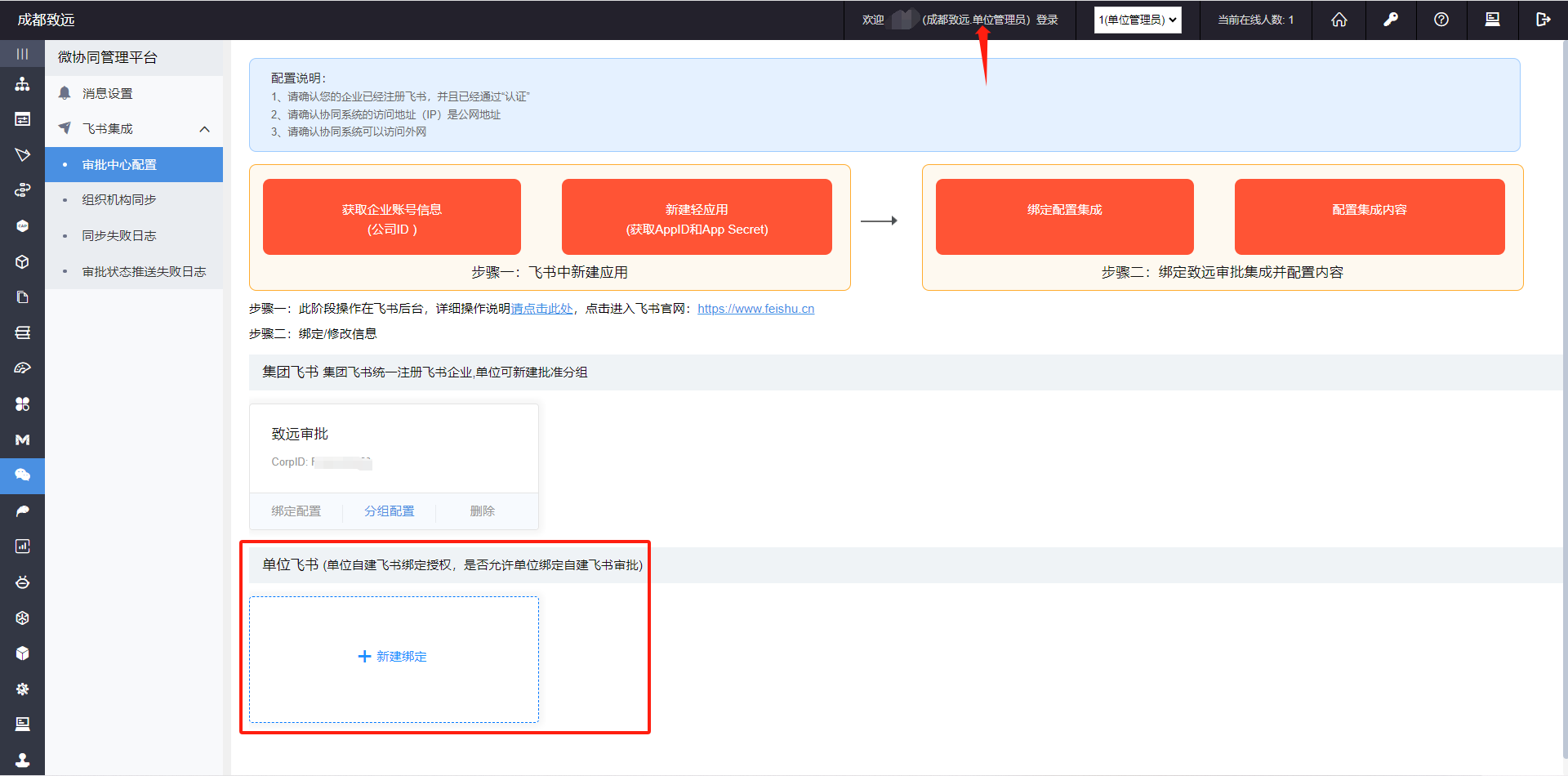Select the monitor icon in the top bar
The width and height of the screenshot is (1568, 776).
pos(1493,20)
